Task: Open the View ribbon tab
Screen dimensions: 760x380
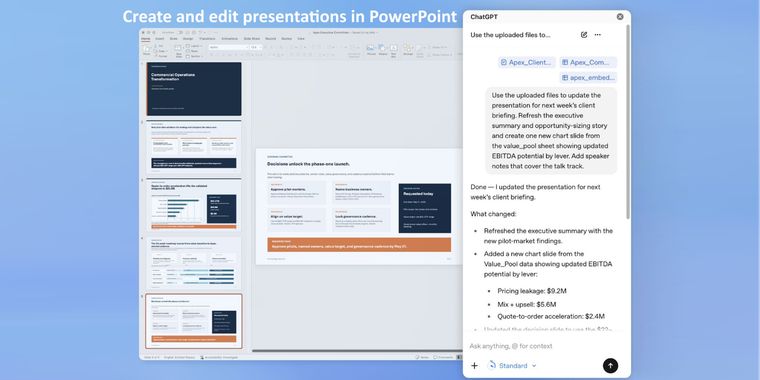Action: (x=301, y=38)
